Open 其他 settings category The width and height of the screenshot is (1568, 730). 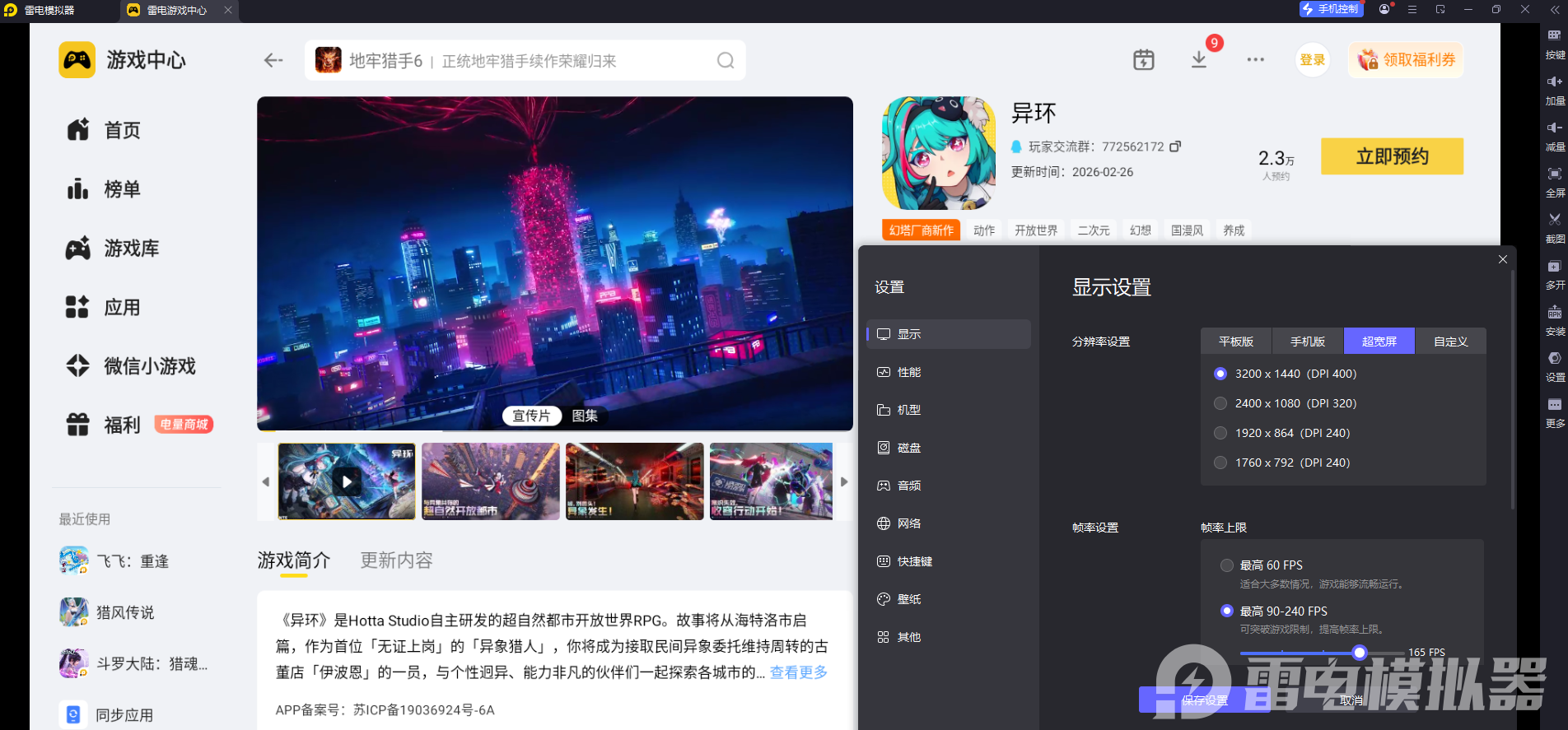[949, 637]
